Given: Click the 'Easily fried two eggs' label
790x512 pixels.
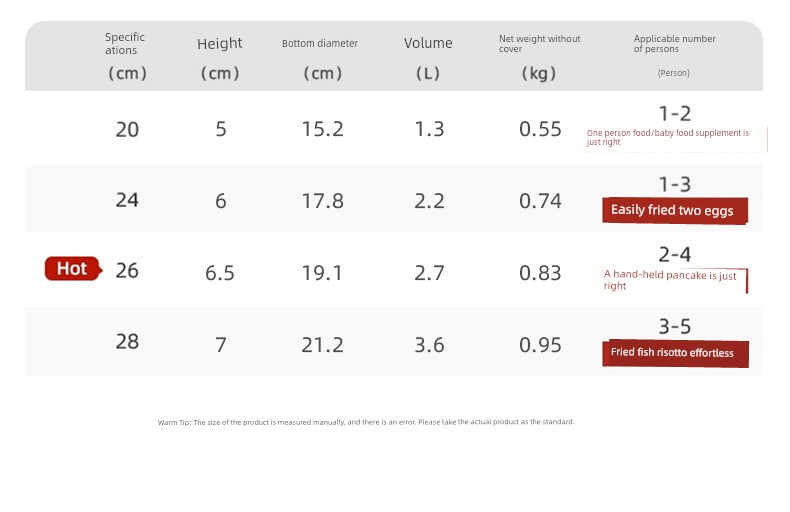Looking at the screenshot, I should pyautogui.click(x=673, y=210).
